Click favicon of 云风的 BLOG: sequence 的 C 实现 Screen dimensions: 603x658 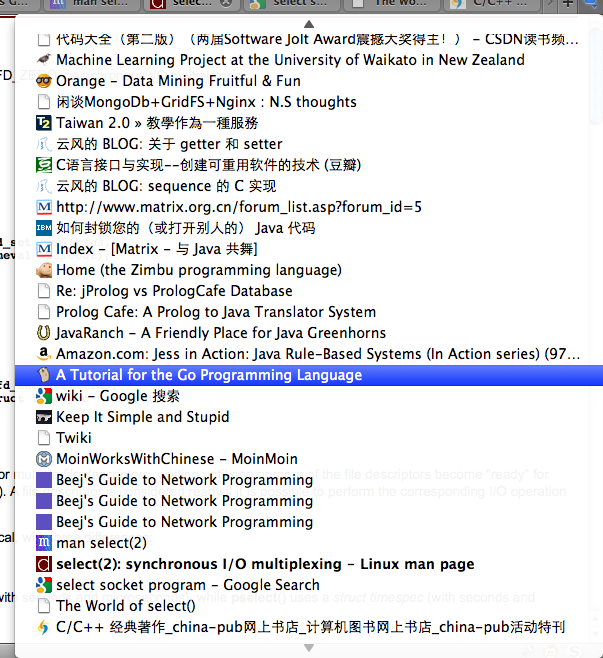44,186
